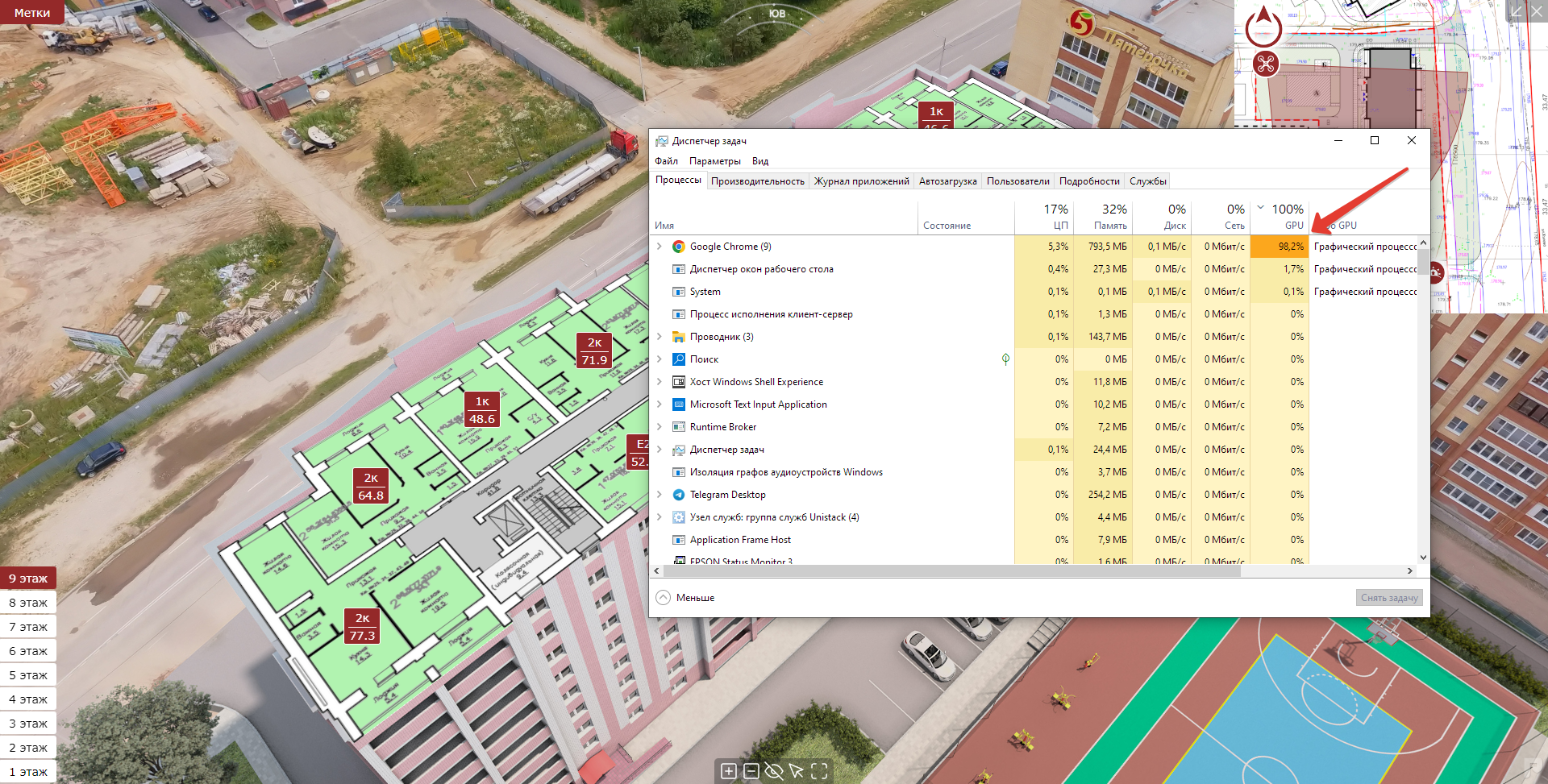The height and width of the screenshot is (784, 1548).
Task: Select 5 этаж floor button
Action: click(x=28, y=675)
